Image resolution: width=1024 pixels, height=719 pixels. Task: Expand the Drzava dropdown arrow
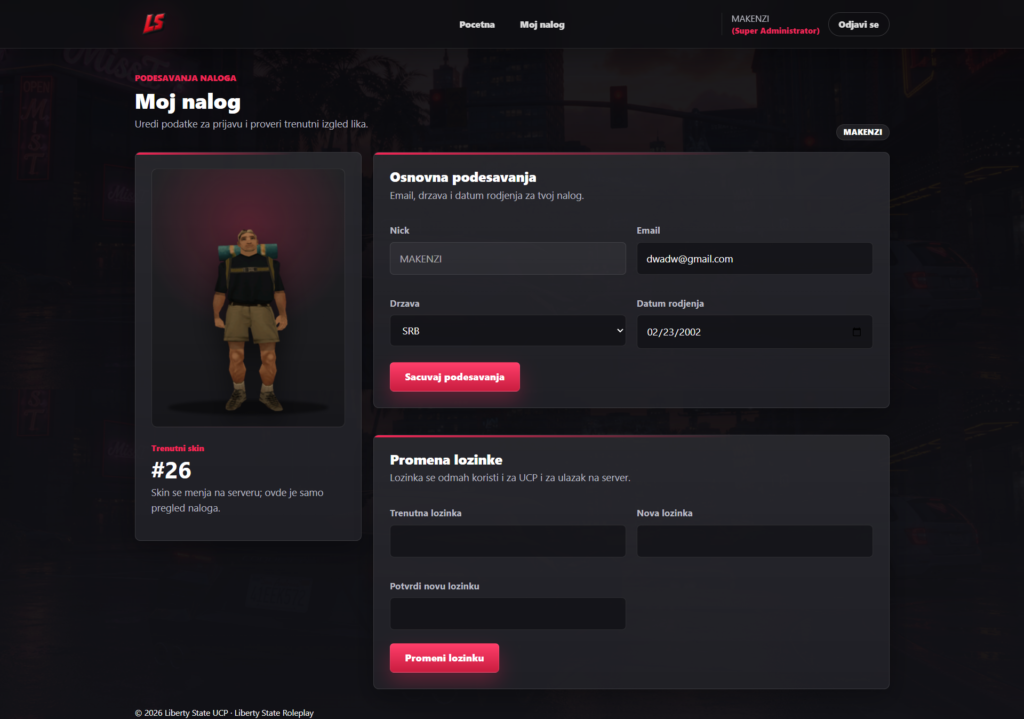click(x=619, y=330)
